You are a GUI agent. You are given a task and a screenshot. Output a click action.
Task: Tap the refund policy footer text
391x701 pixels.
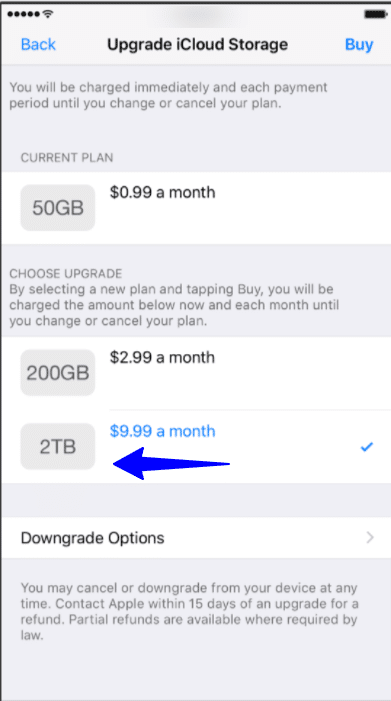[x=189, y=612]
